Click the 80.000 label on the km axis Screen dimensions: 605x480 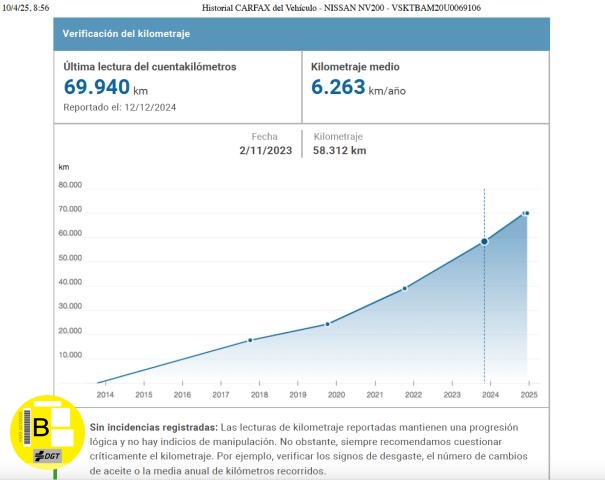click(x=69, y=185)
